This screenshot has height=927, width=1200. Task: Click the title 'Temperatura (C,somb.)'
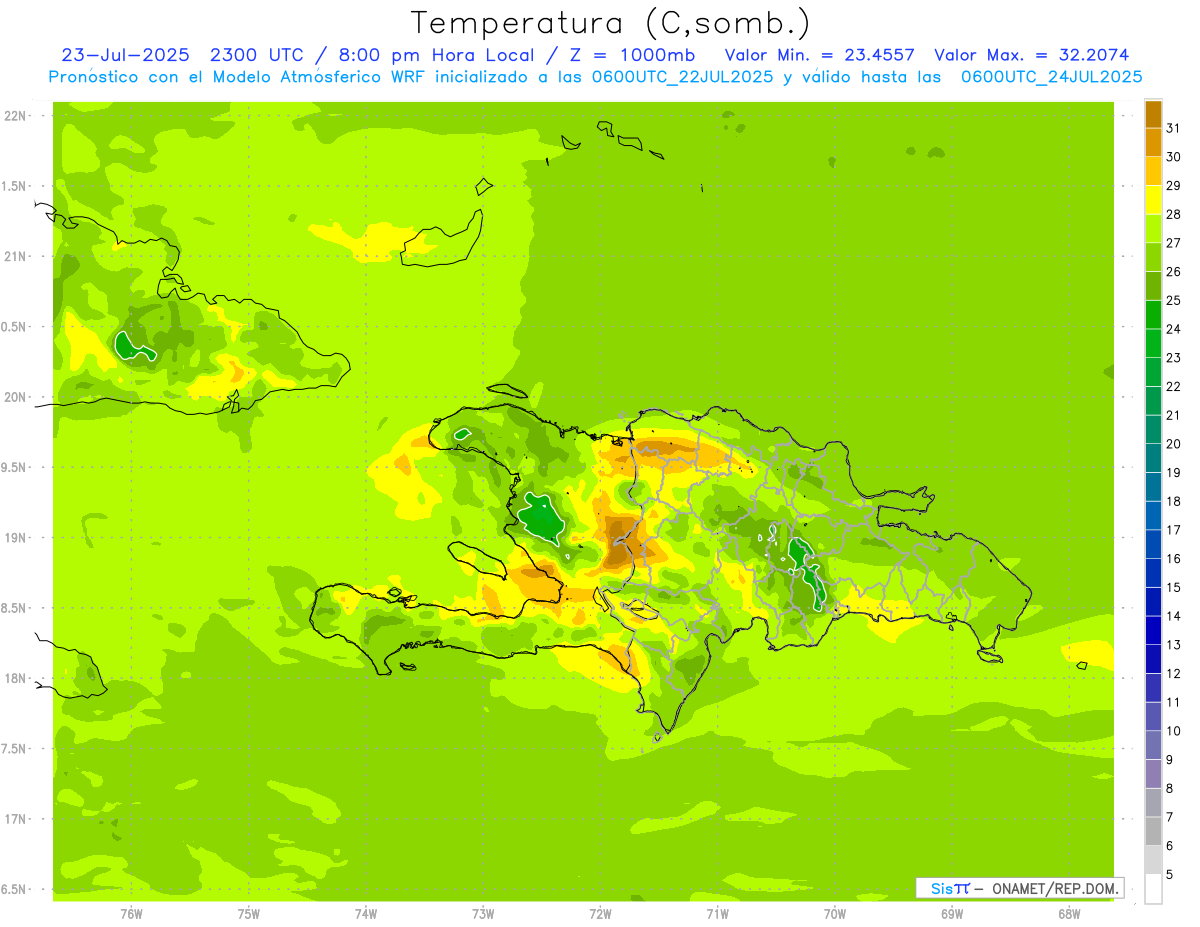(x=610, y=23)
